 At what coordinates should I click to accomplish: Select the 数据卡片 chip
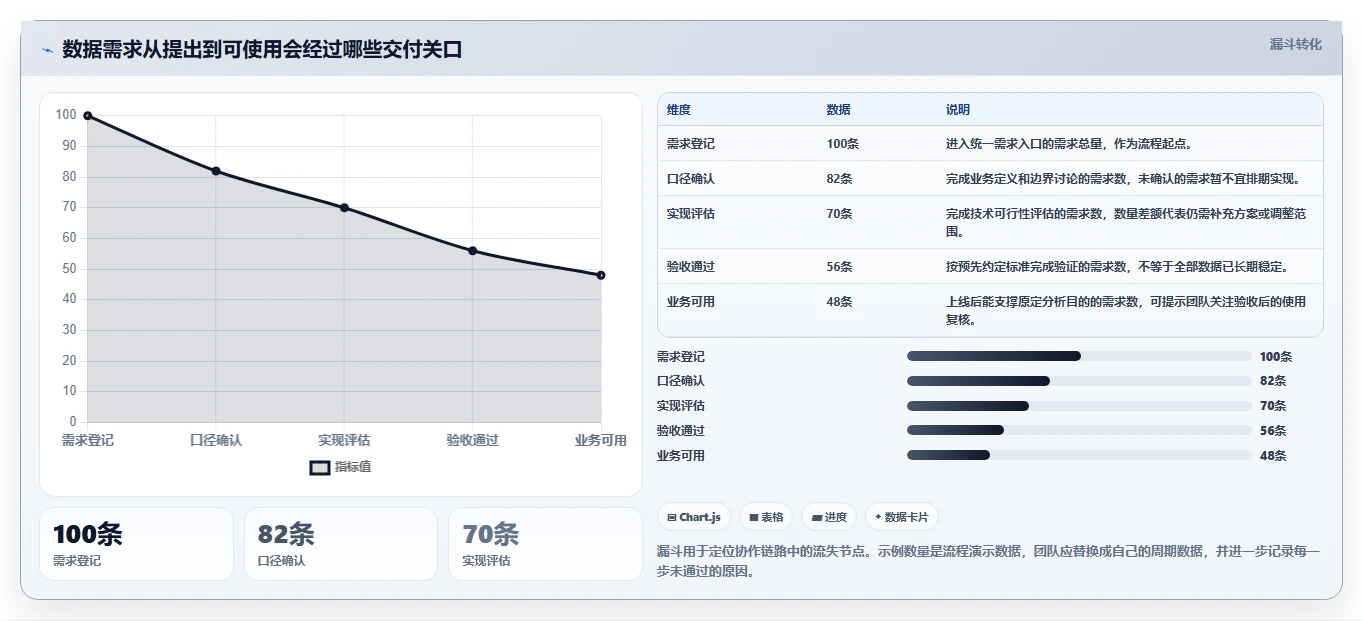click(x=902, y=517)
